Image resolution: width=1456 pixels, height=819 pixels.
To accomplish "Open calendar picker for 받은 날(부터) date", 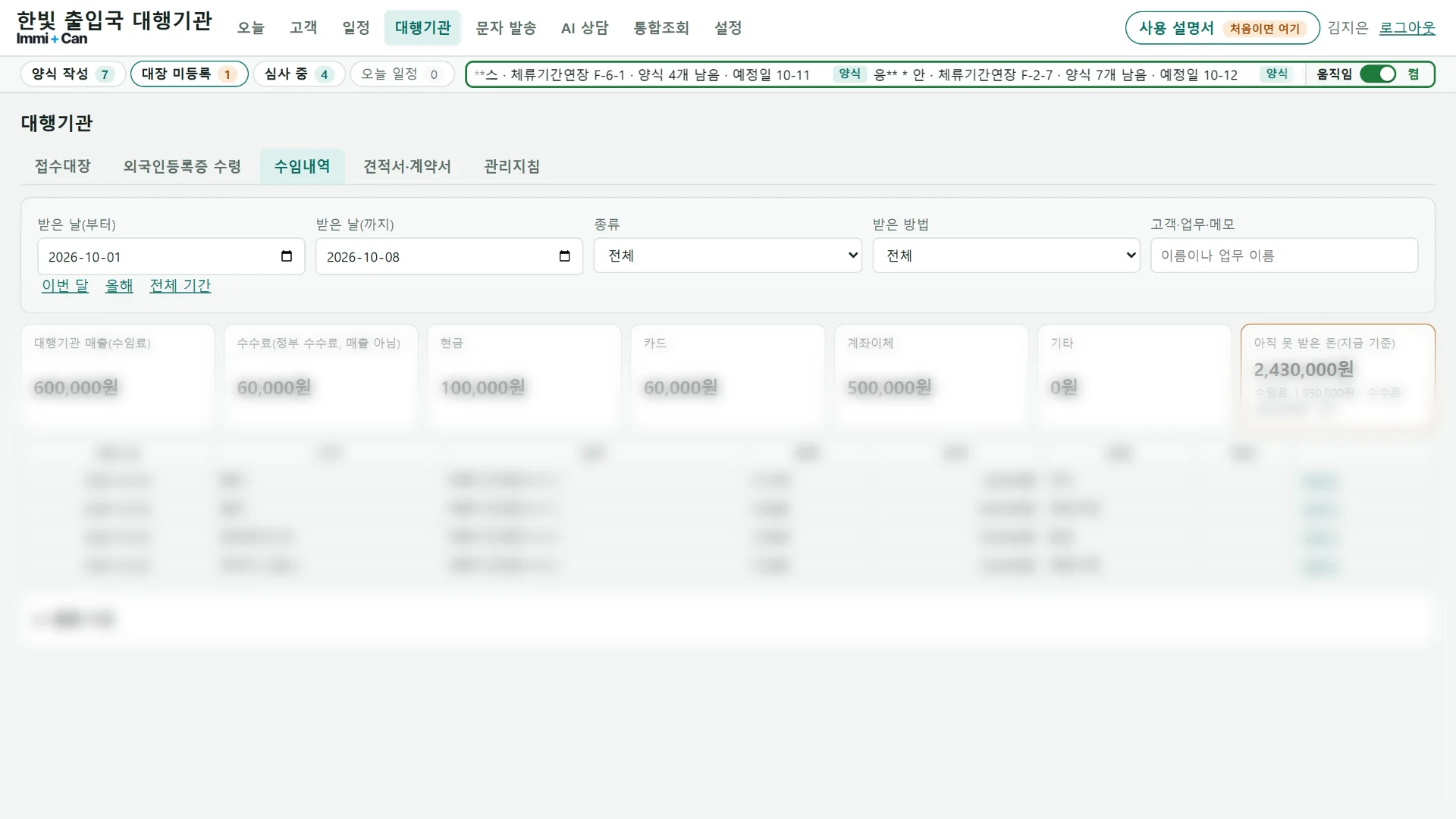I will pos(287,256).
